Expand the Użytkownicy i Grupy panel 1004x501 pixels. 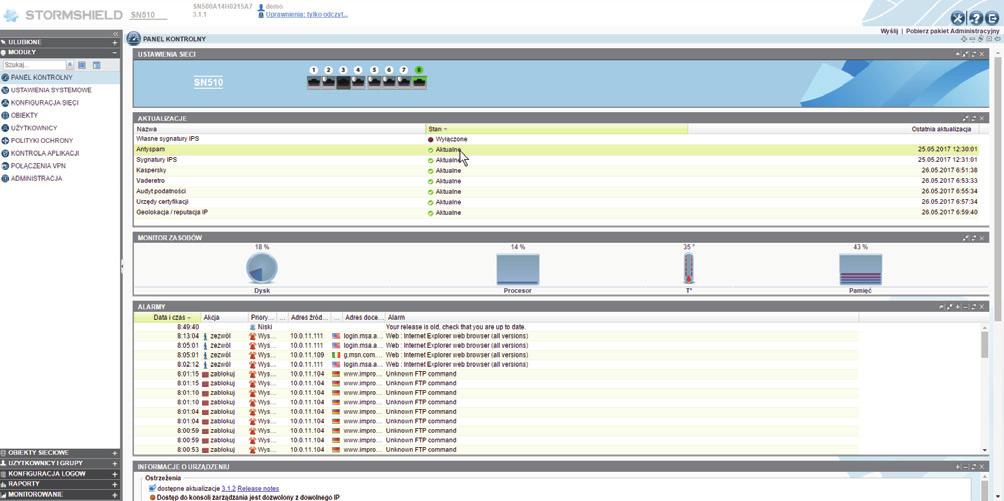coord(115,463)
